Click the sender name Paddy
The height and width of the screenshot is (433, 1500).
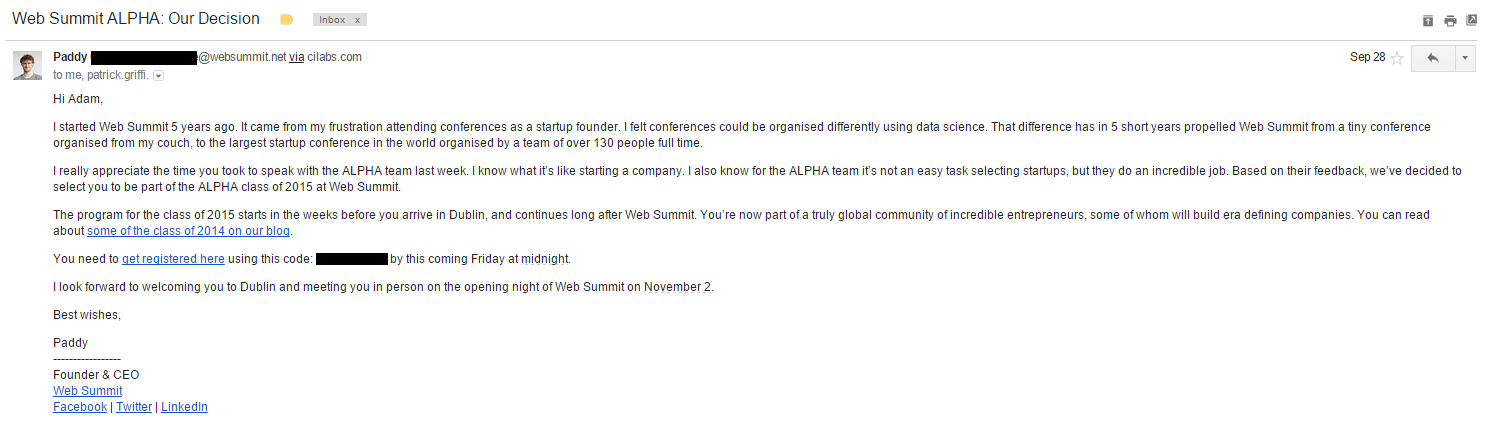[x=70, y=57]
